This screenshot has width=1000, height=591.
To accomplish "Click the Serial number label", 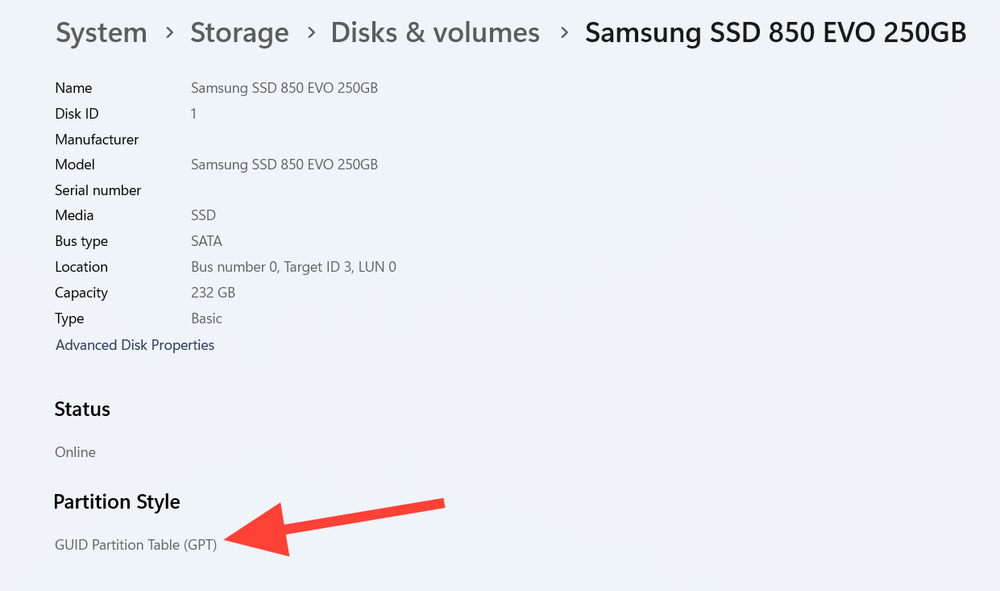I will [x=98, y=190].
